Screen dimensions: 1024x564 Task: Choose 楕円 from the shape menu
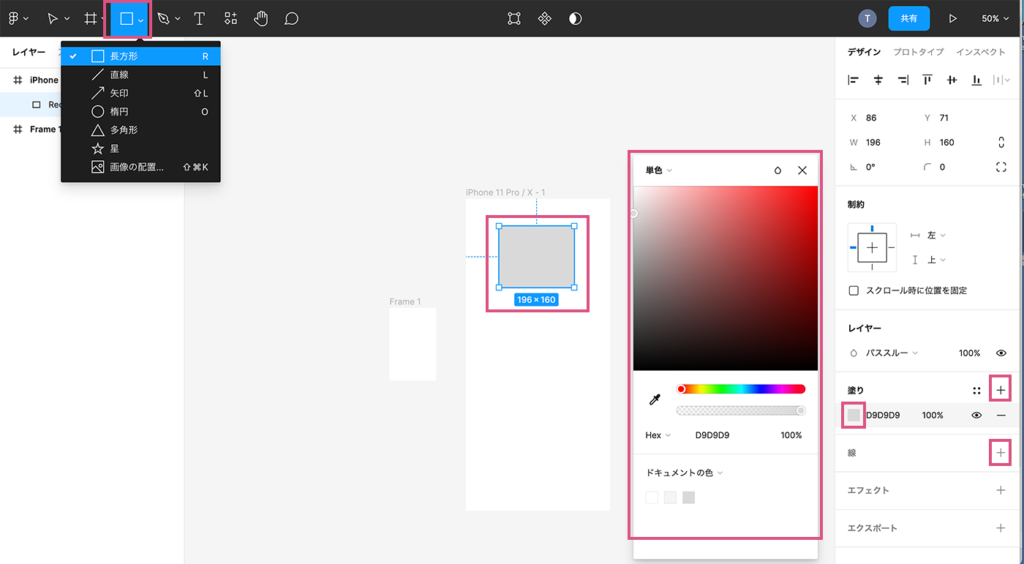click(119, 112)
